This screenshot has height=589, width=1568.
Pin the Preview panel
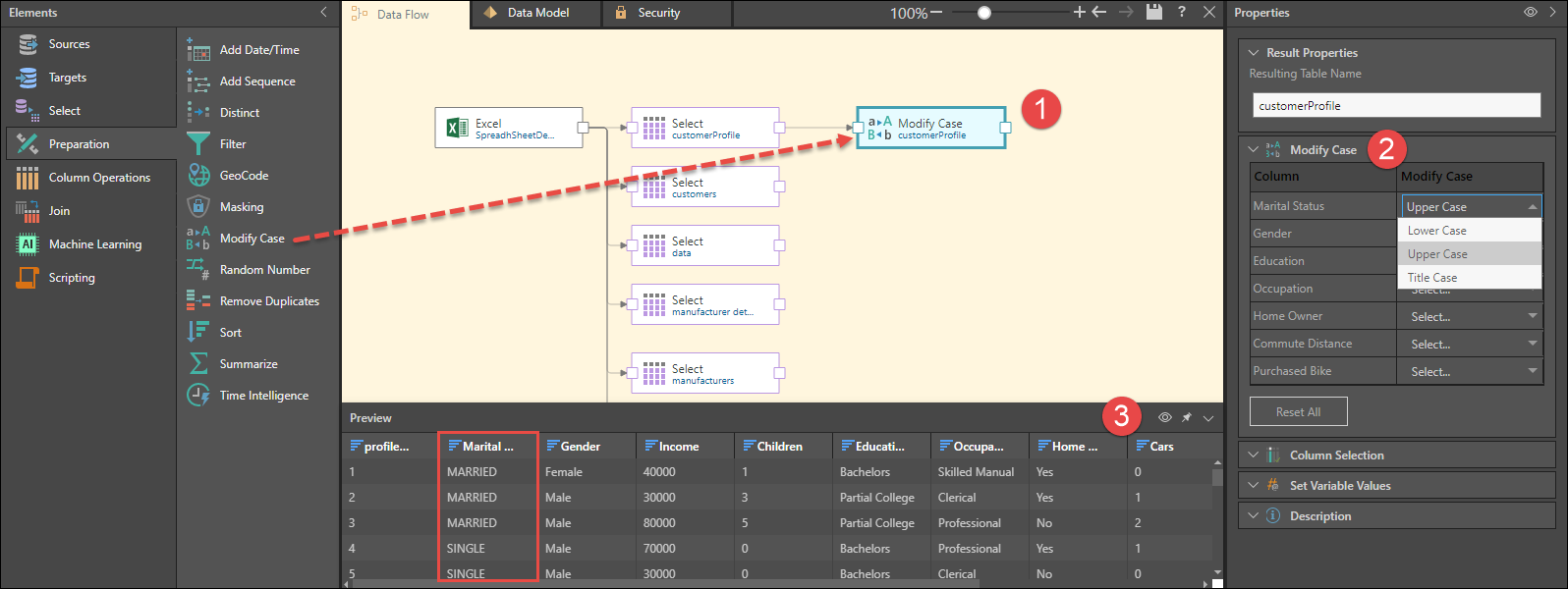click(1187, 418)
